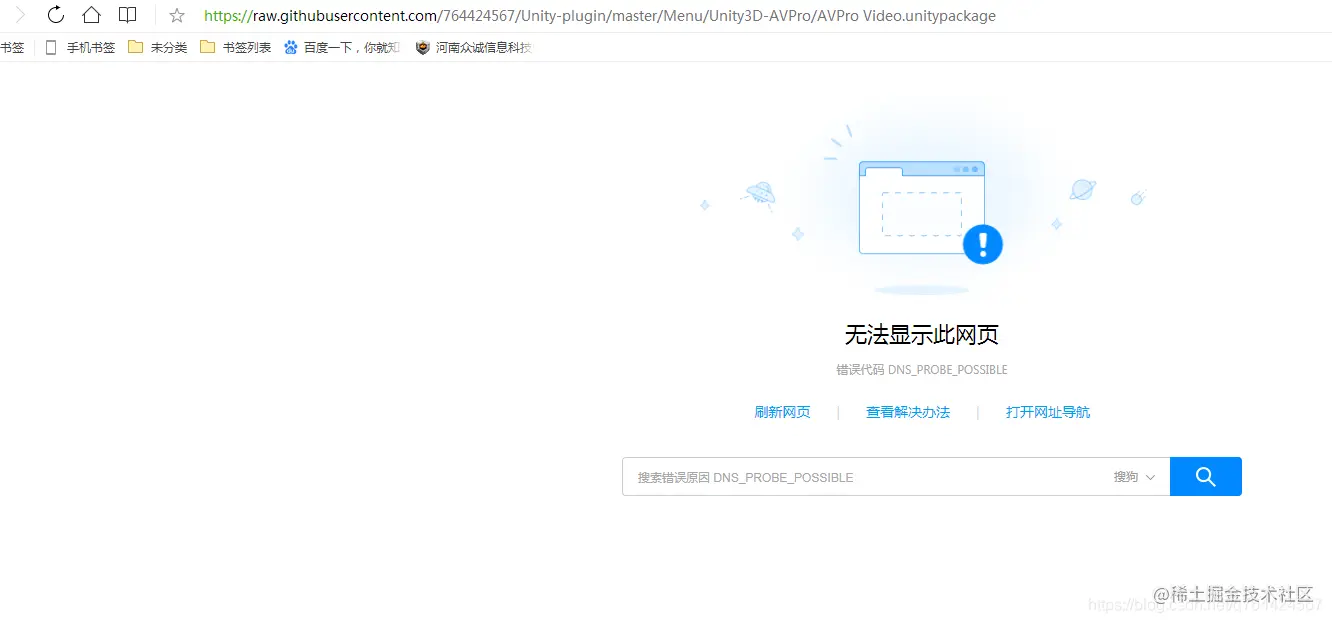Click the 刷新网页 link
1332x623 pixels.
pyautogui.click(x=783, y=411)
